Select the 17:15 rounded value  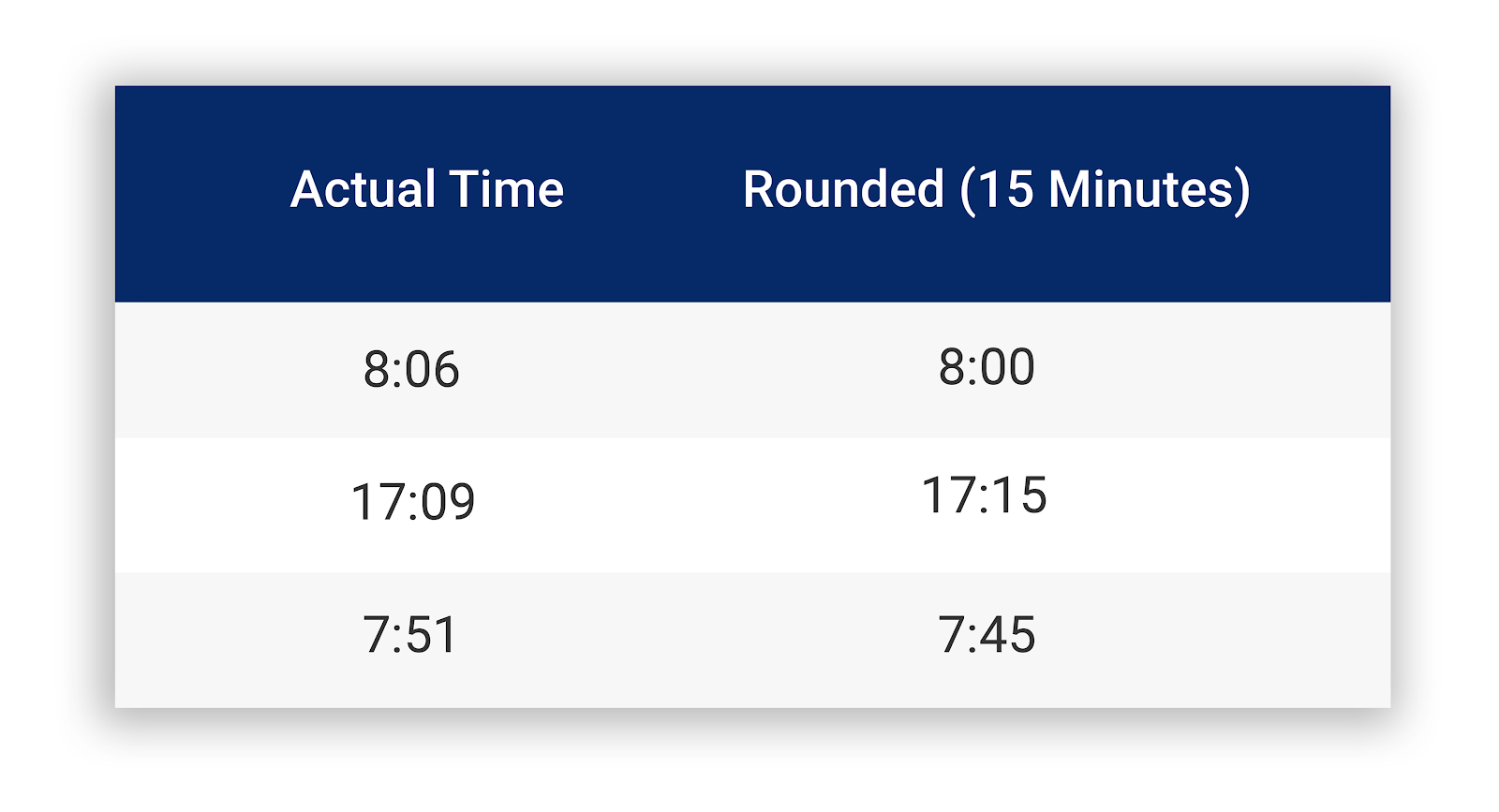tap(984, 495)
